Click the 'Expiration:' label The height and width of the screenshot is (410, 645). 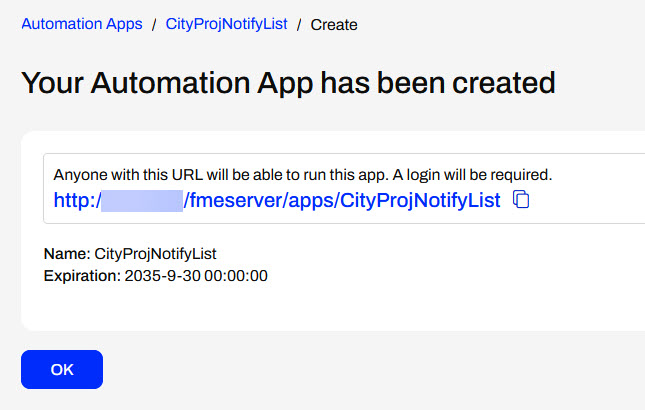(82, 274)
